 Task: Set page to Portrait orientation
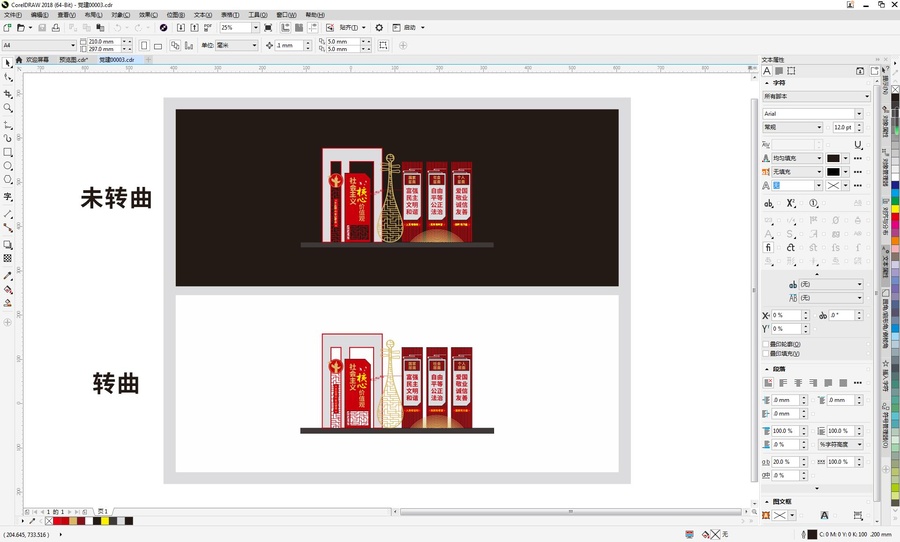point(144,45)
